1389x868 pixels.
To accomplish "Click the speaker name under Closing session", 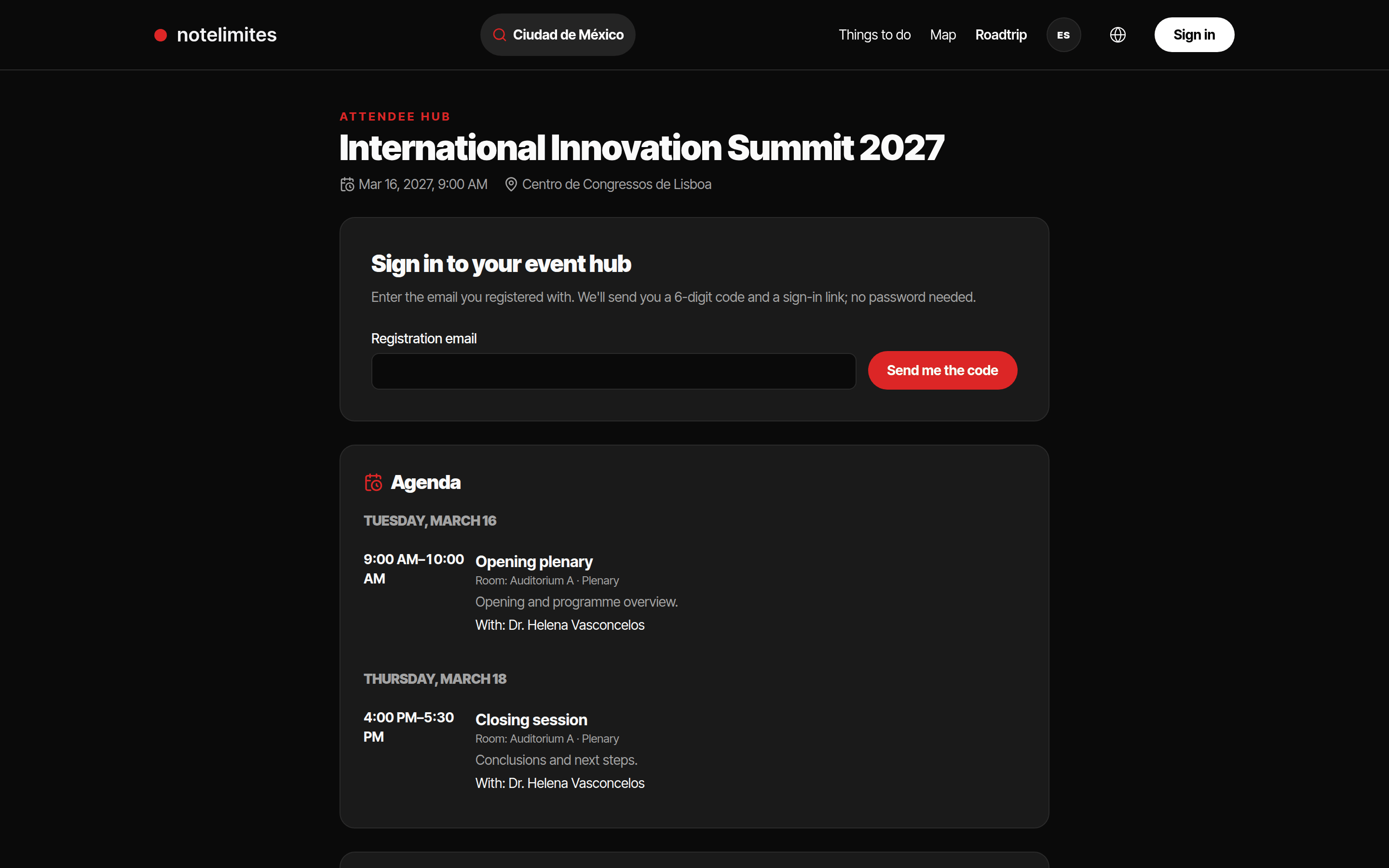I will (x=576, y=783).
